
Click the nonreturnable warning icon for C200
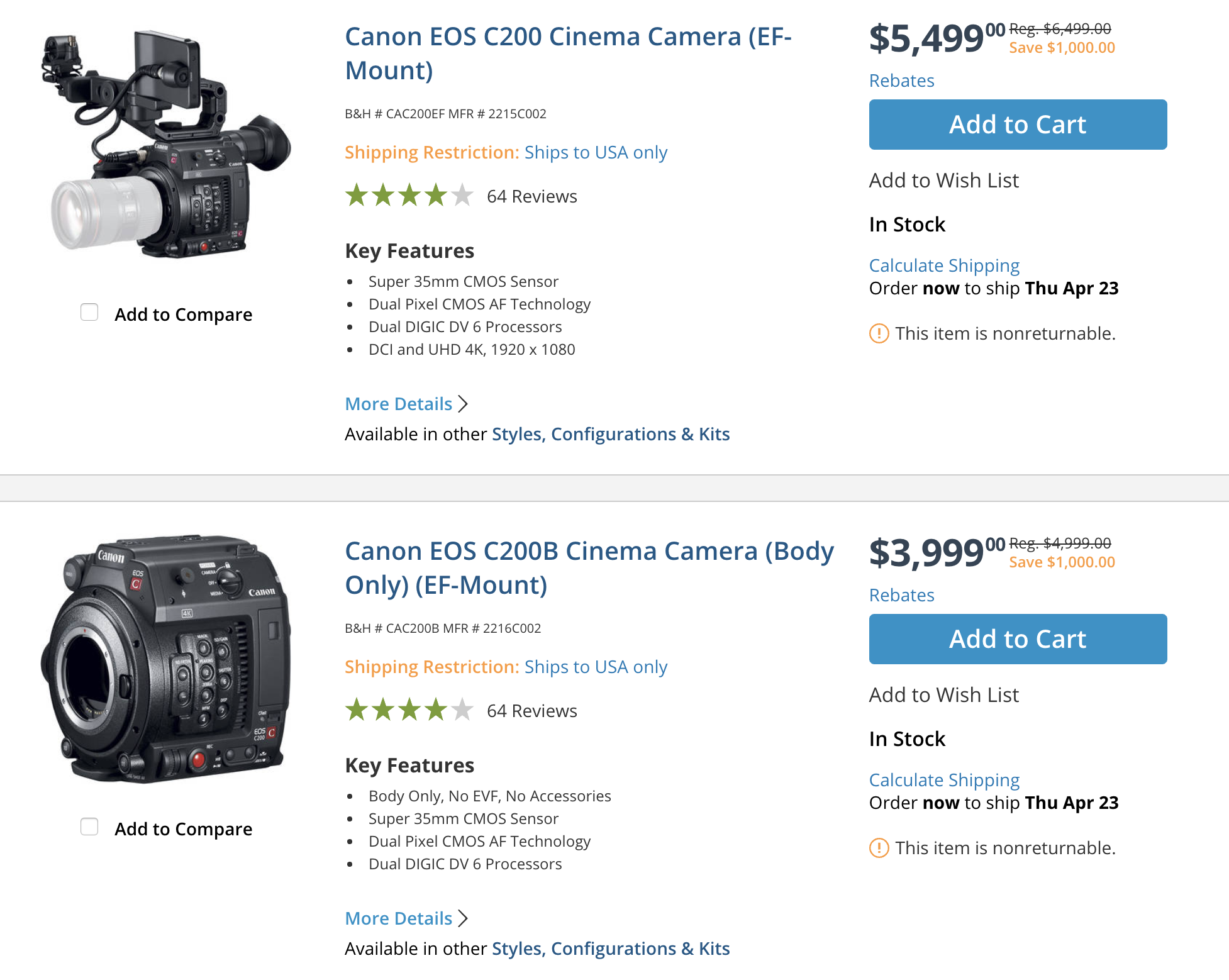(880, 334)
